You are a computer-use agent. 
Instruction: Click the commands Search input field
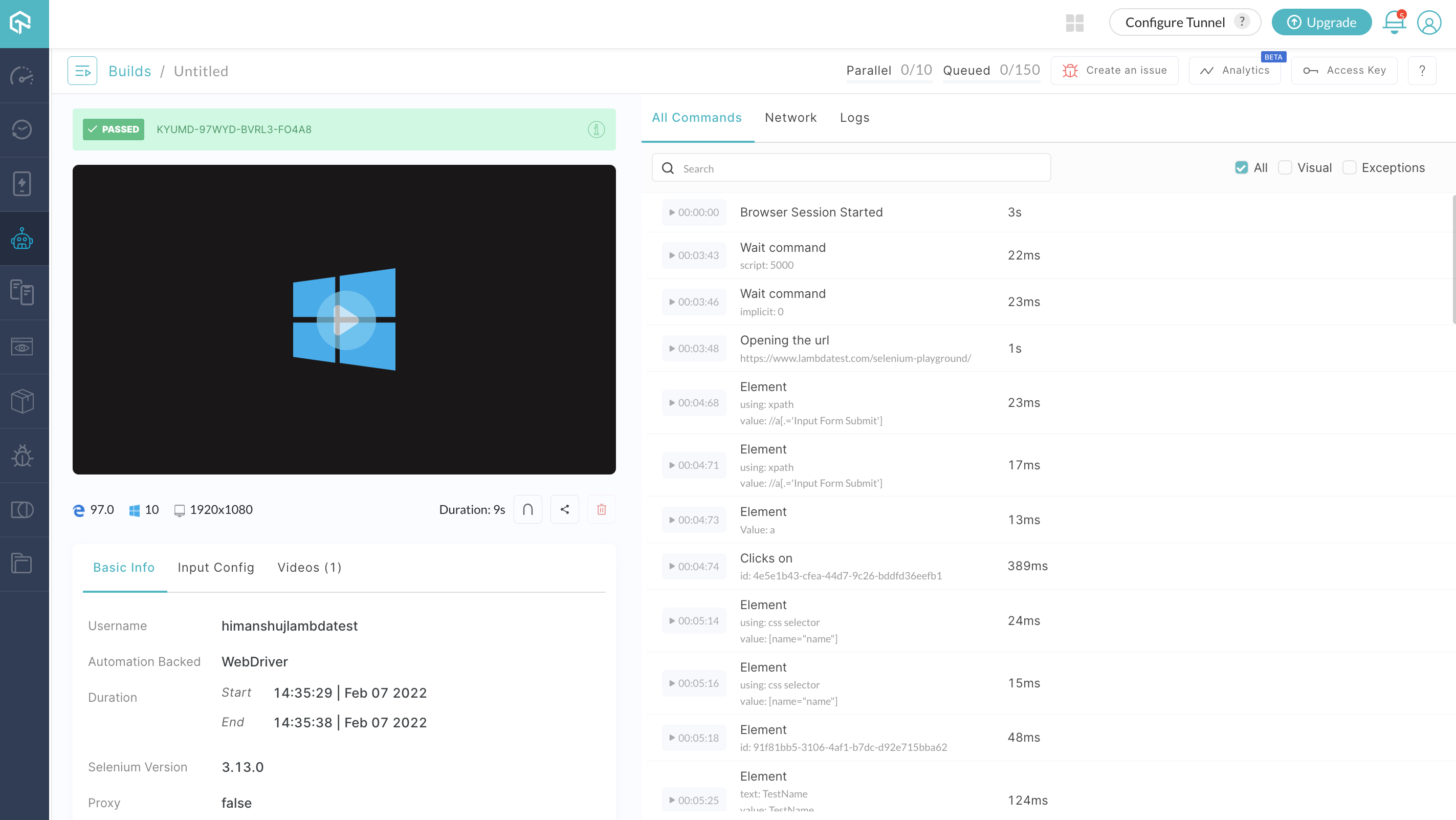click(851, 168)
